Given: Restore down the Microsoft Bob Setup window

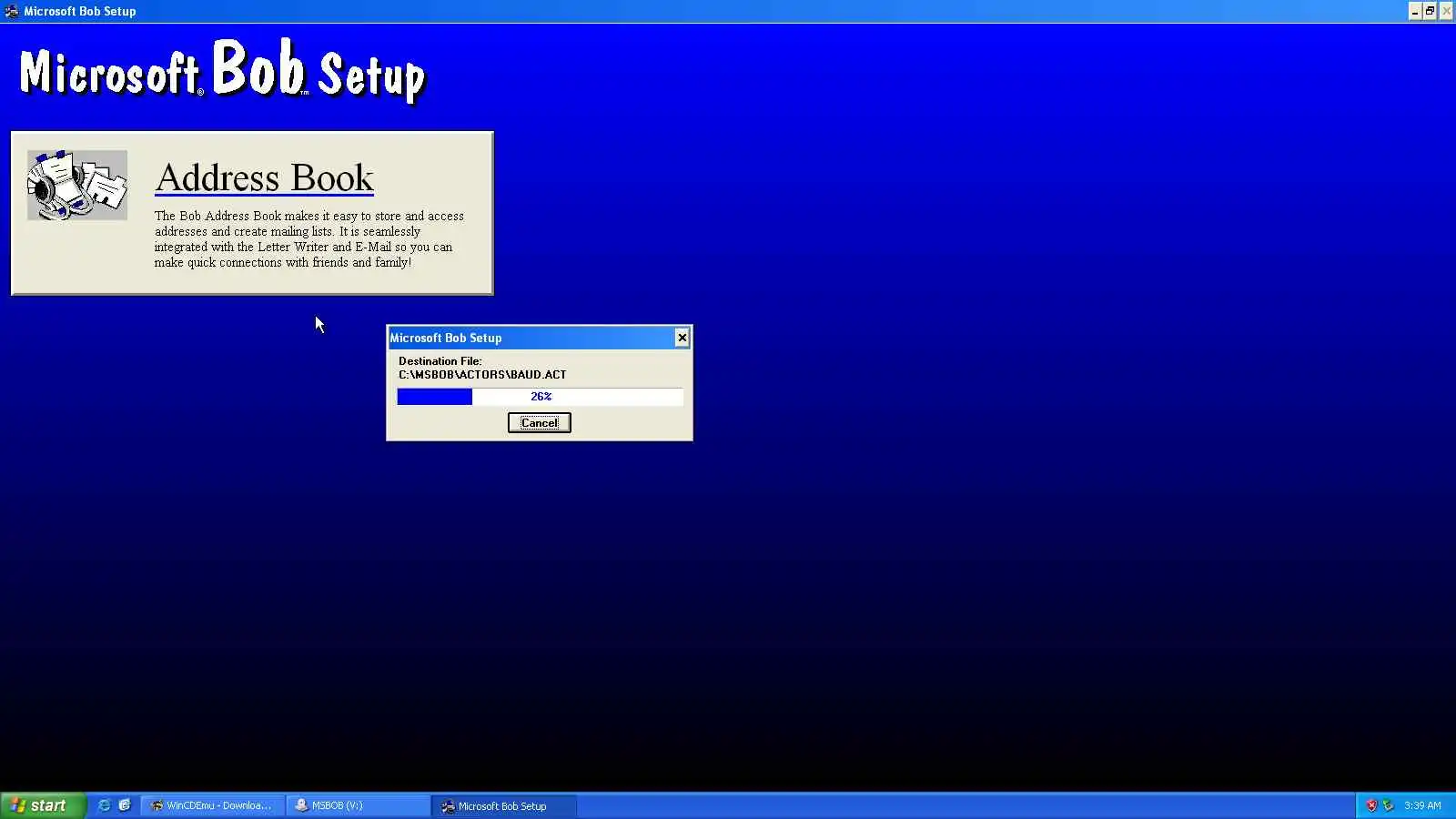Looking at the screenshot, I should point(1430,11).
